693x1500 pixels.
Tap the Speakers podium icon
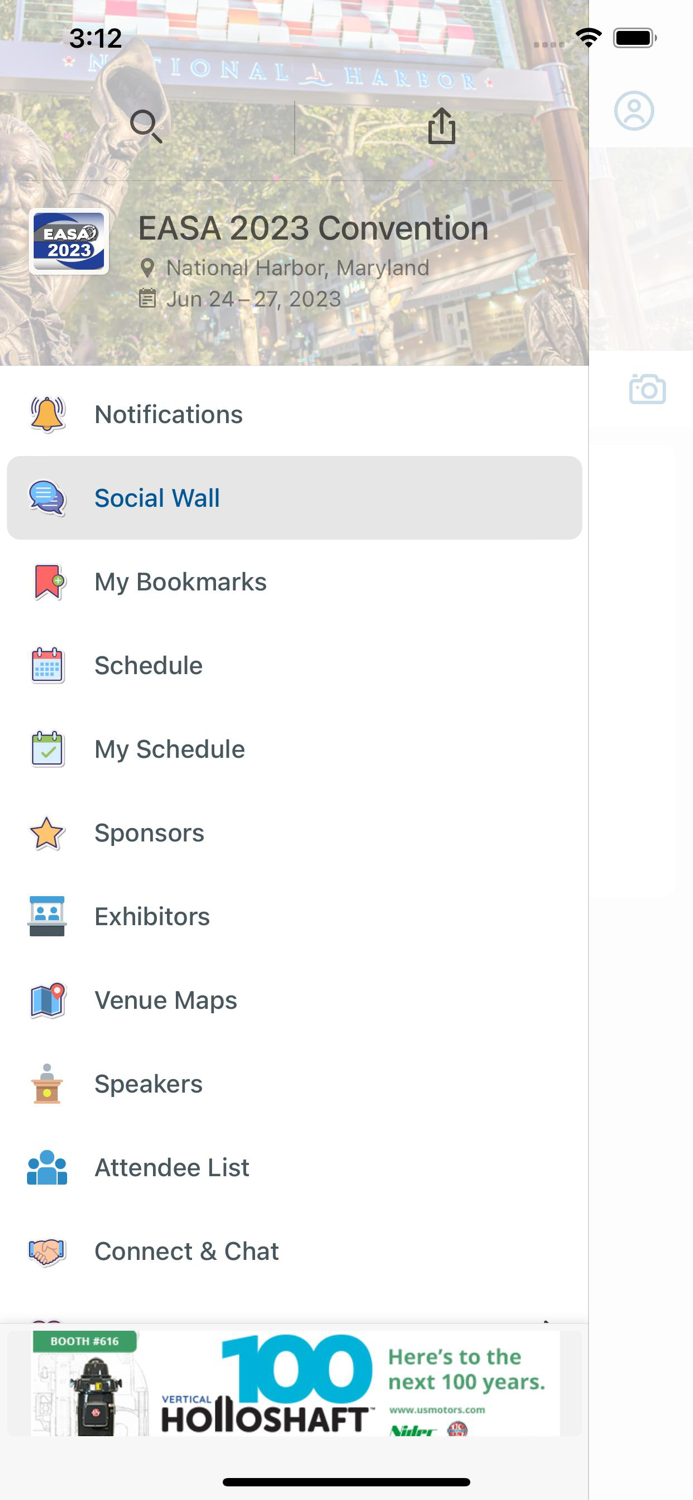click(46, 1084)
